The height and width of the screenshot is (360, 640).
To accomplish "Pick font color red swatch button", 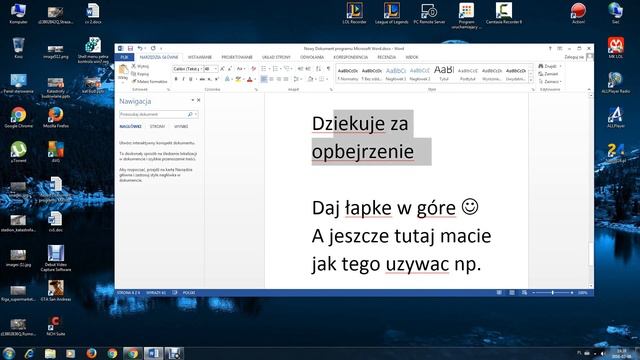I will [x=250, y=79].
